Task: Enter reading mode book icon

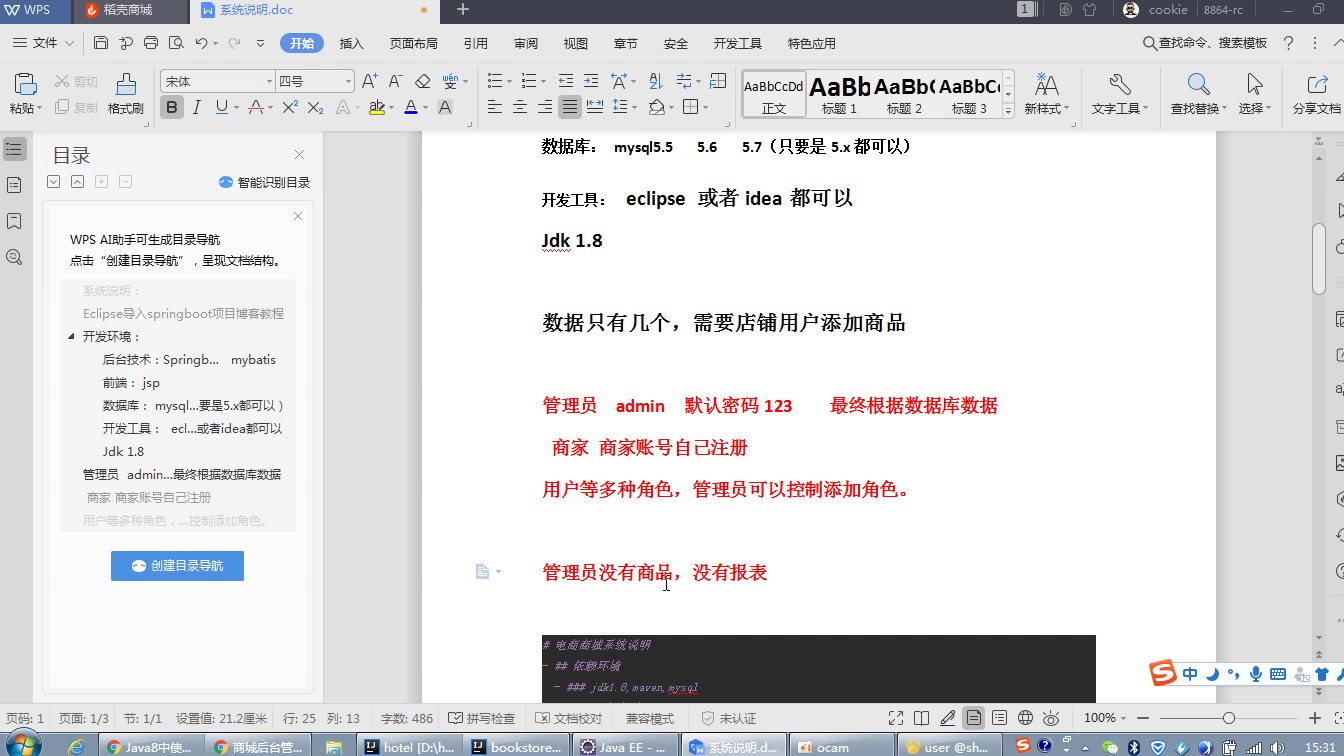Action: (x=922, y=718)
